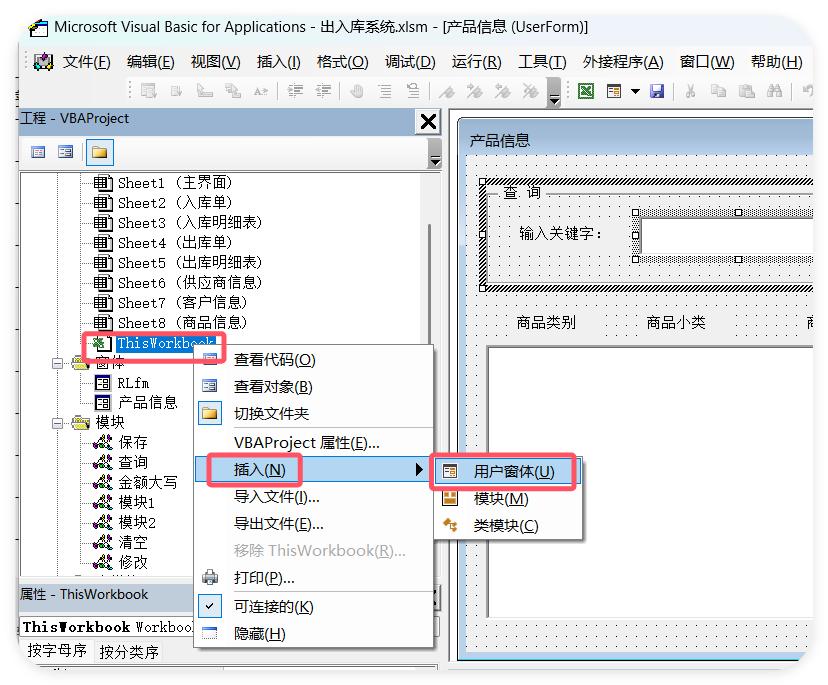Viewport: 828px width, 685px height.
Task: Click the Previous Bookmark icon
Action: pyautogui.click(x=503, y=91)
